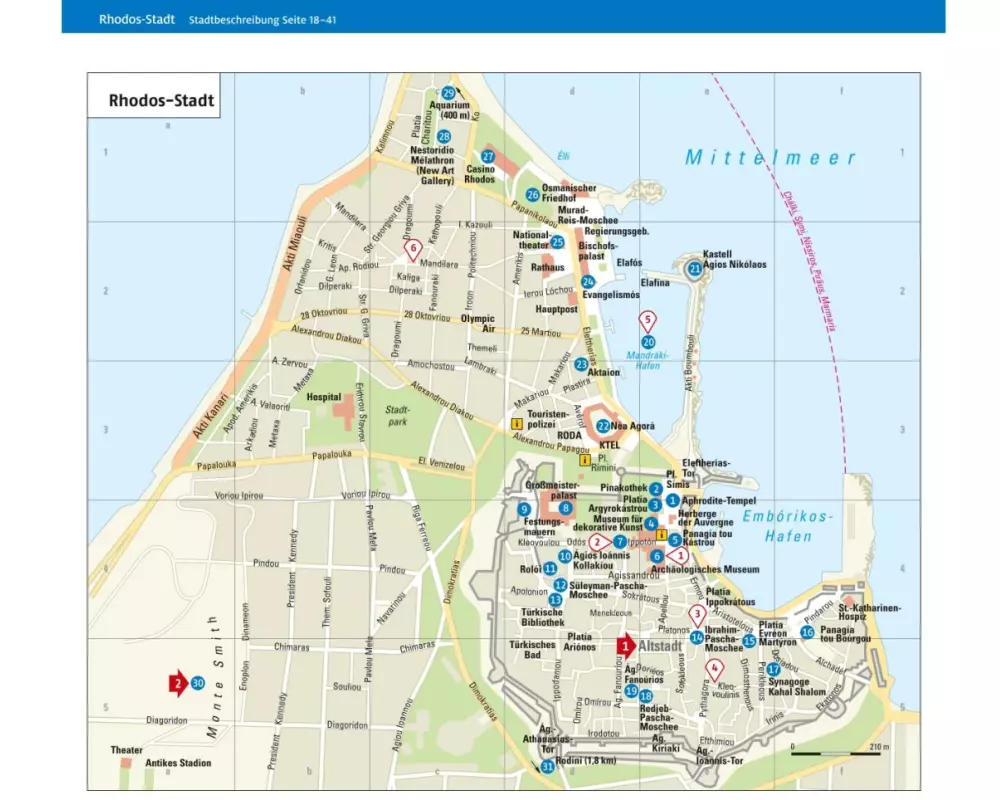Select marker 31 near Rodini
This screenshot has height=800, width=1000.
pos(547,766)
